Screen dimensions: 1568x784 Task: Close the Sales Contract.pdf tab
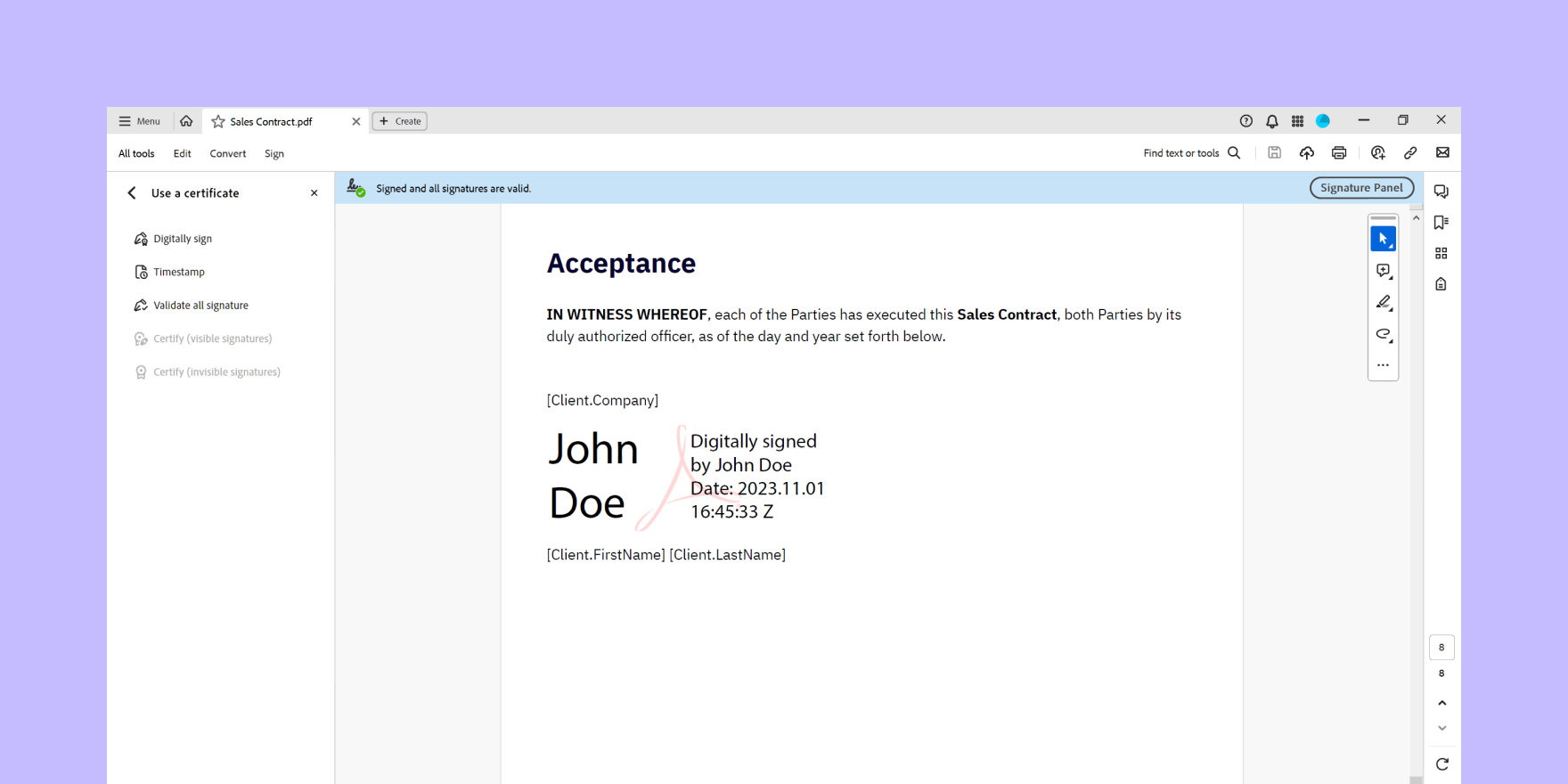coord(356,121)
